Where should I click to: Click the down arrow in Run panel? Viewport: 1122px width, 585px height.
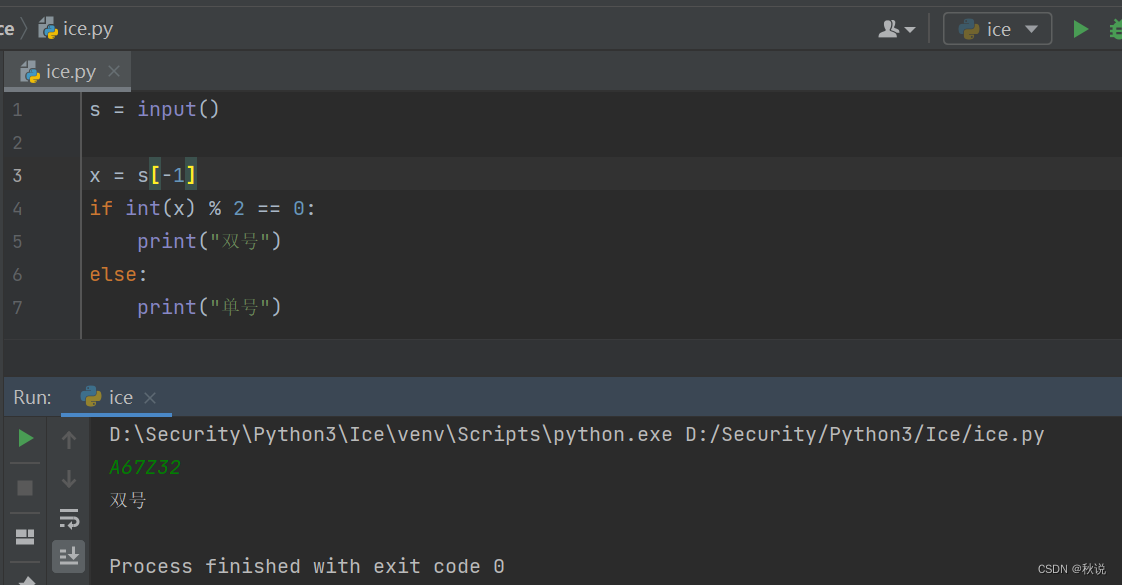tap(69, 478)
